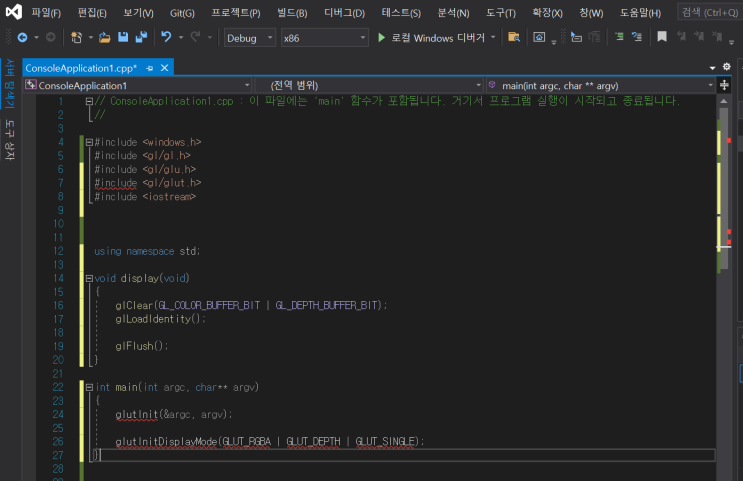The width and height of the screenshot is (743, 481).
Task: Click the #include <gl/glut.h> line
Action: [148, 183]
